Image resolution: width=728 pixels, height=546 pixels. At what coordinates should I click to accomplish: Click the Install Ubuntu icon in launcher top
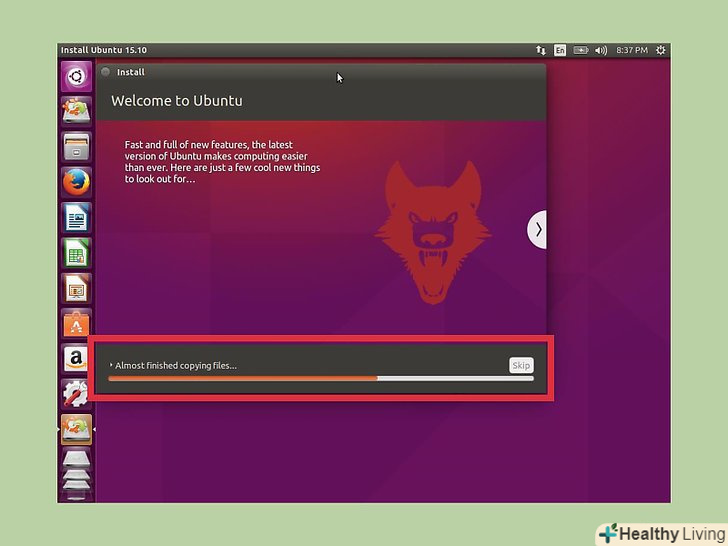pos(76,111)
